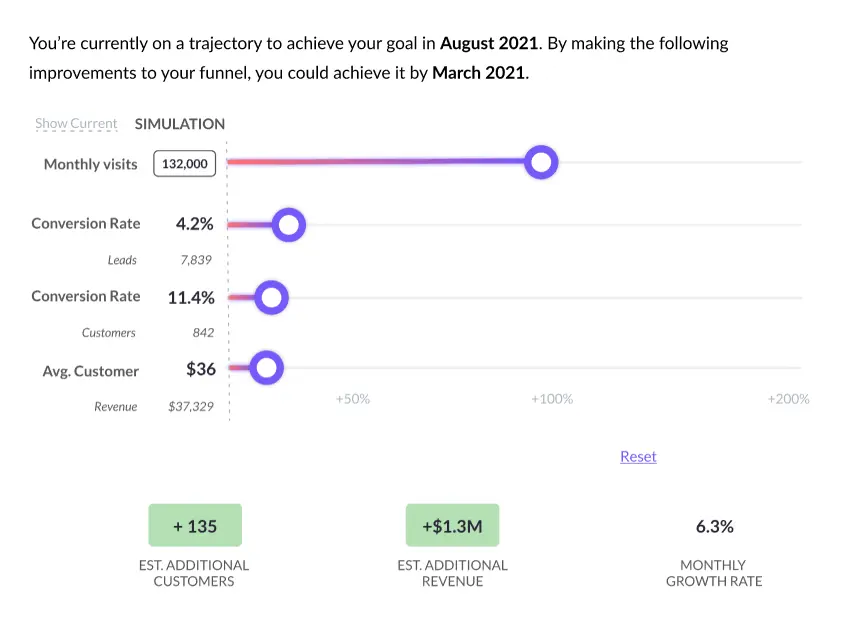Click the +100% axis label
This screenshot has height=626, width=865.
point(551,398)
